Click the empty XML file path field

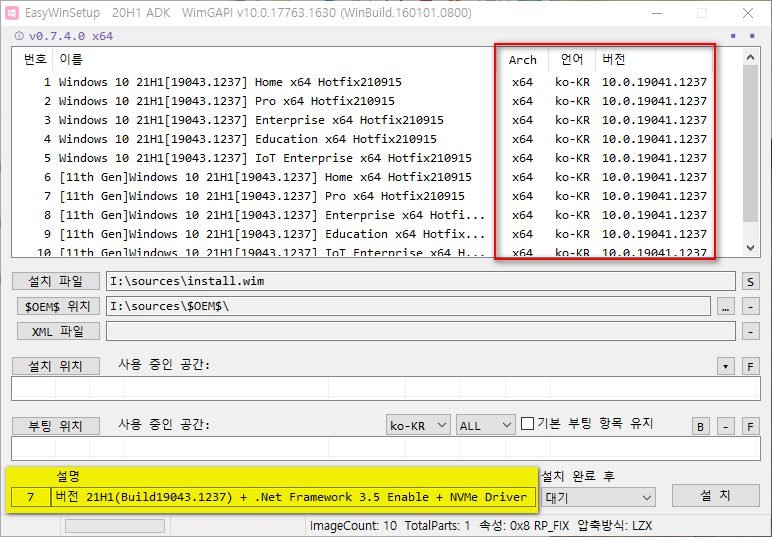pos(420,331)
